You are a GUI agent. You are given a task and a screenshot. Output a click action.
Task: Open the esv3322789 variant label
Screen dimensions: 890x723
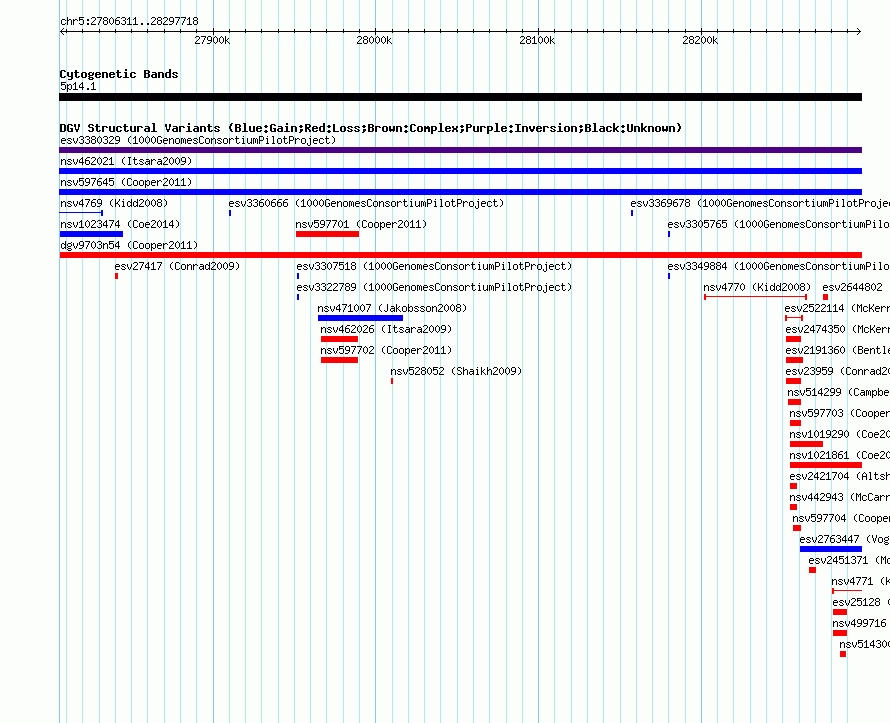[434, 287]
